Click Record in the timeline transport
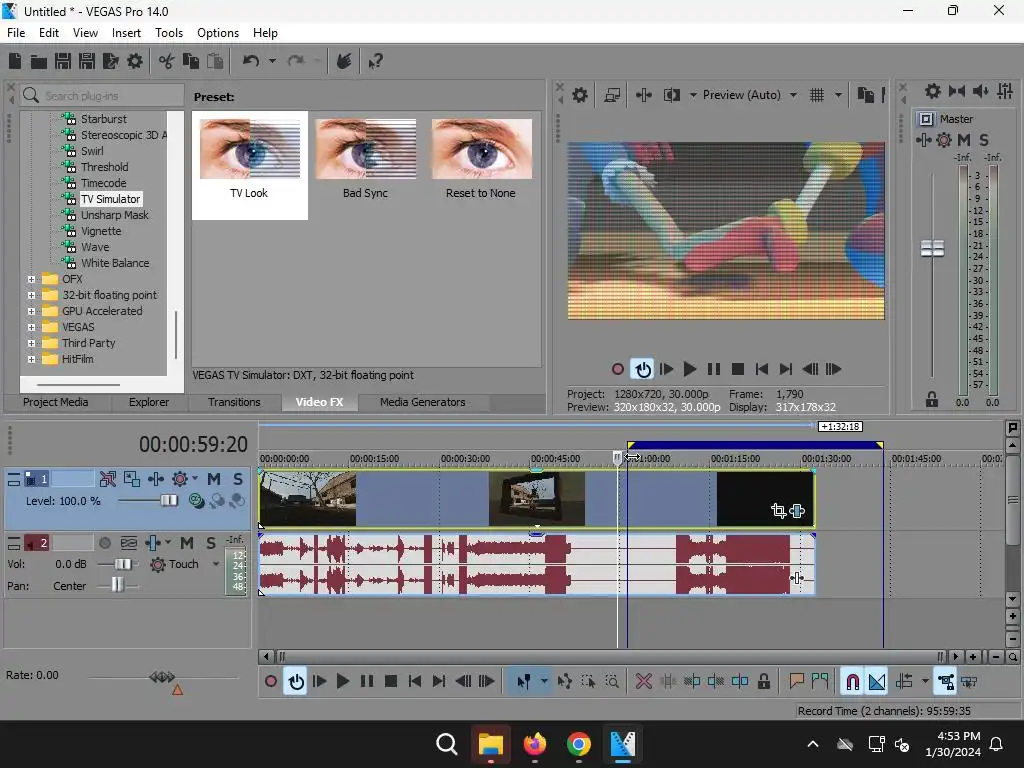 coord(271,682)
